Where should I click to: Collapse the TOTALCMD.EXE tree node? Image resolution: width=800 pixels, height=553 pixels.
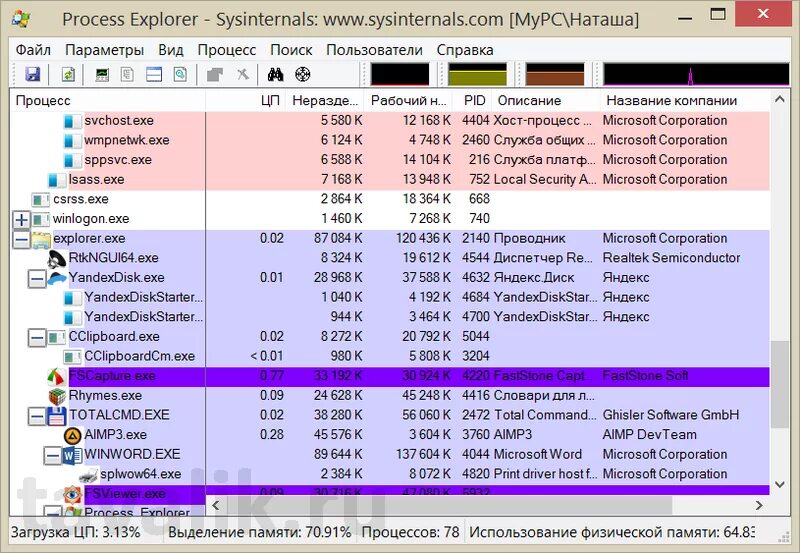(x=37, y=416)
